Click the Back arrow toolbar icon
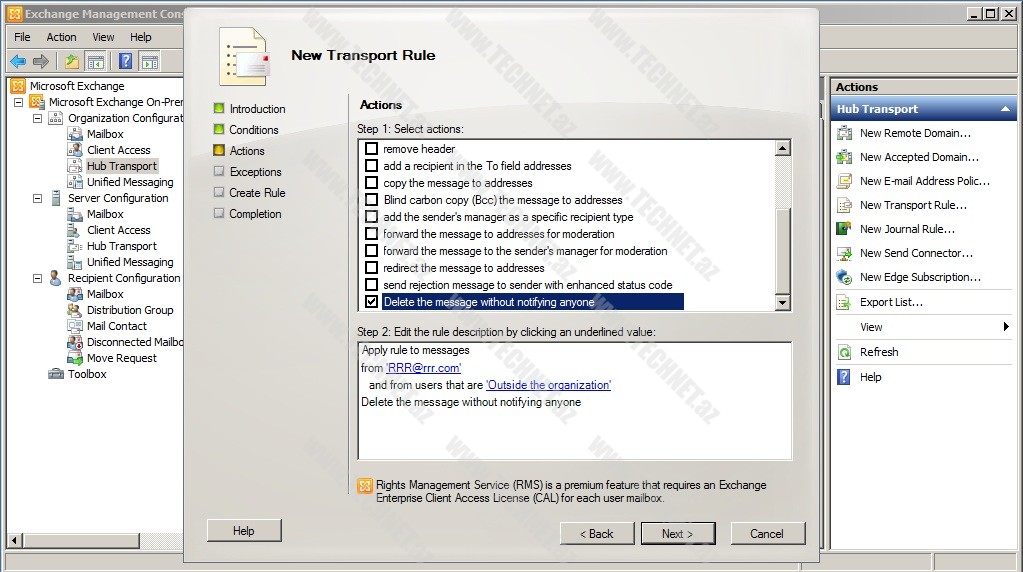1023x572 pixels. [x=18, y=62]
